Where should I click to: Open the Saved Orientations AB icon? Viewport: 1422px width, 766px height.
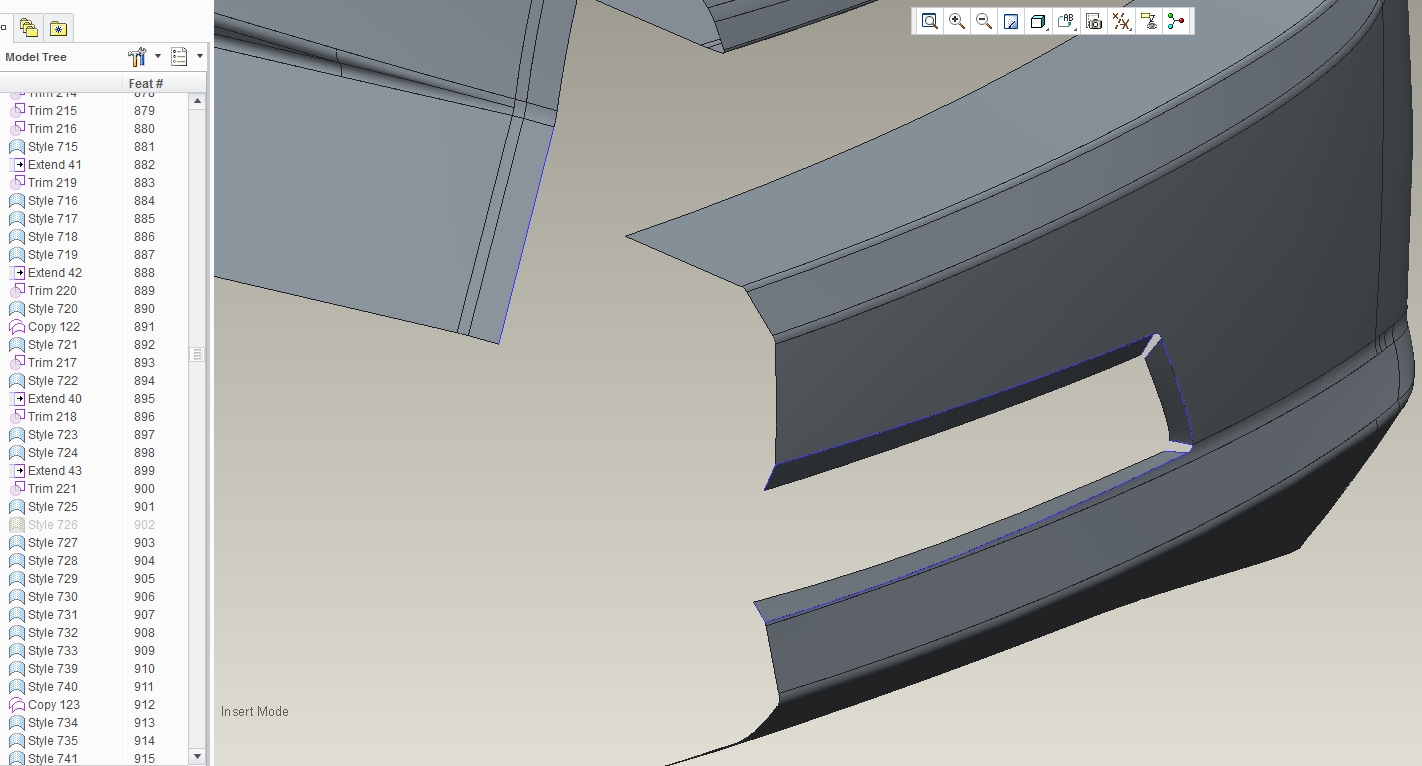tap(1066, 21)
